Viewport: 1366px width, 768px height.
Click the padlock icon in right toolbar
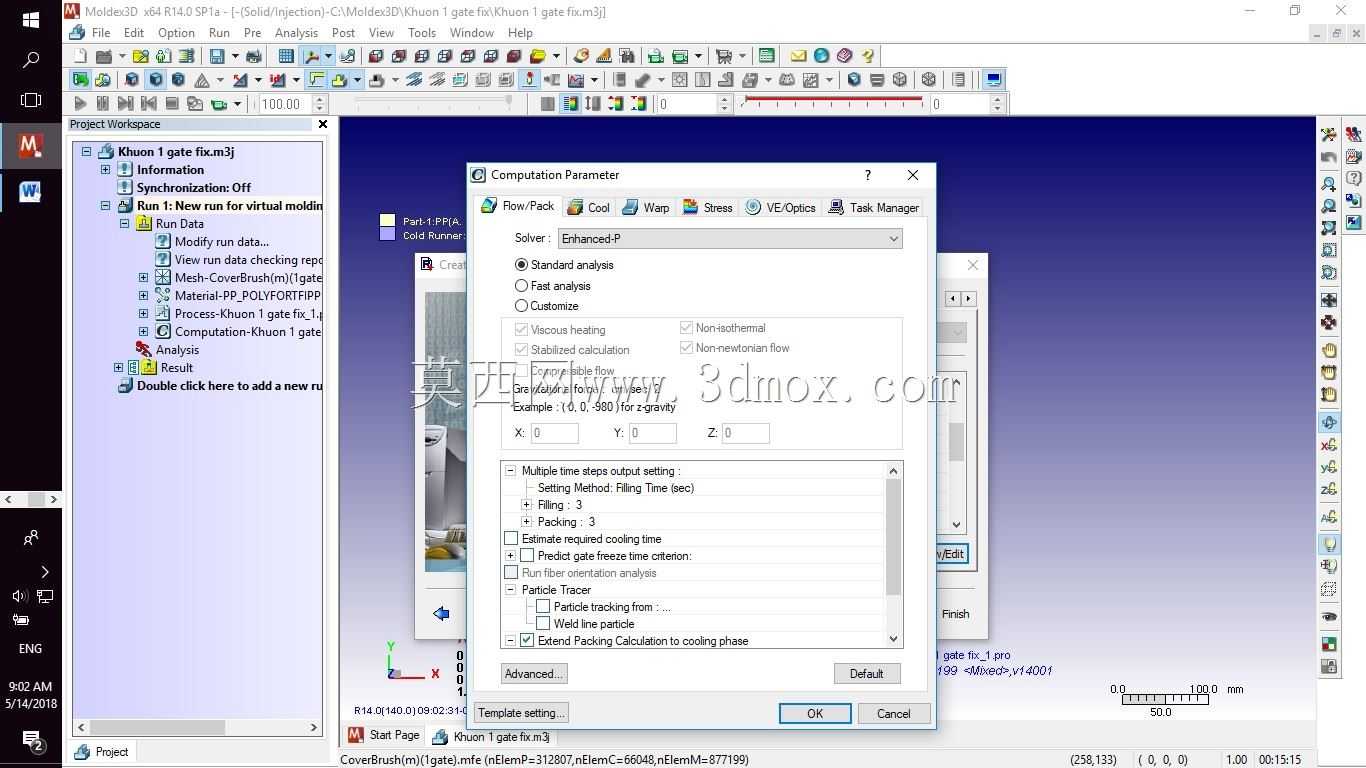(x=1329, y=666)
